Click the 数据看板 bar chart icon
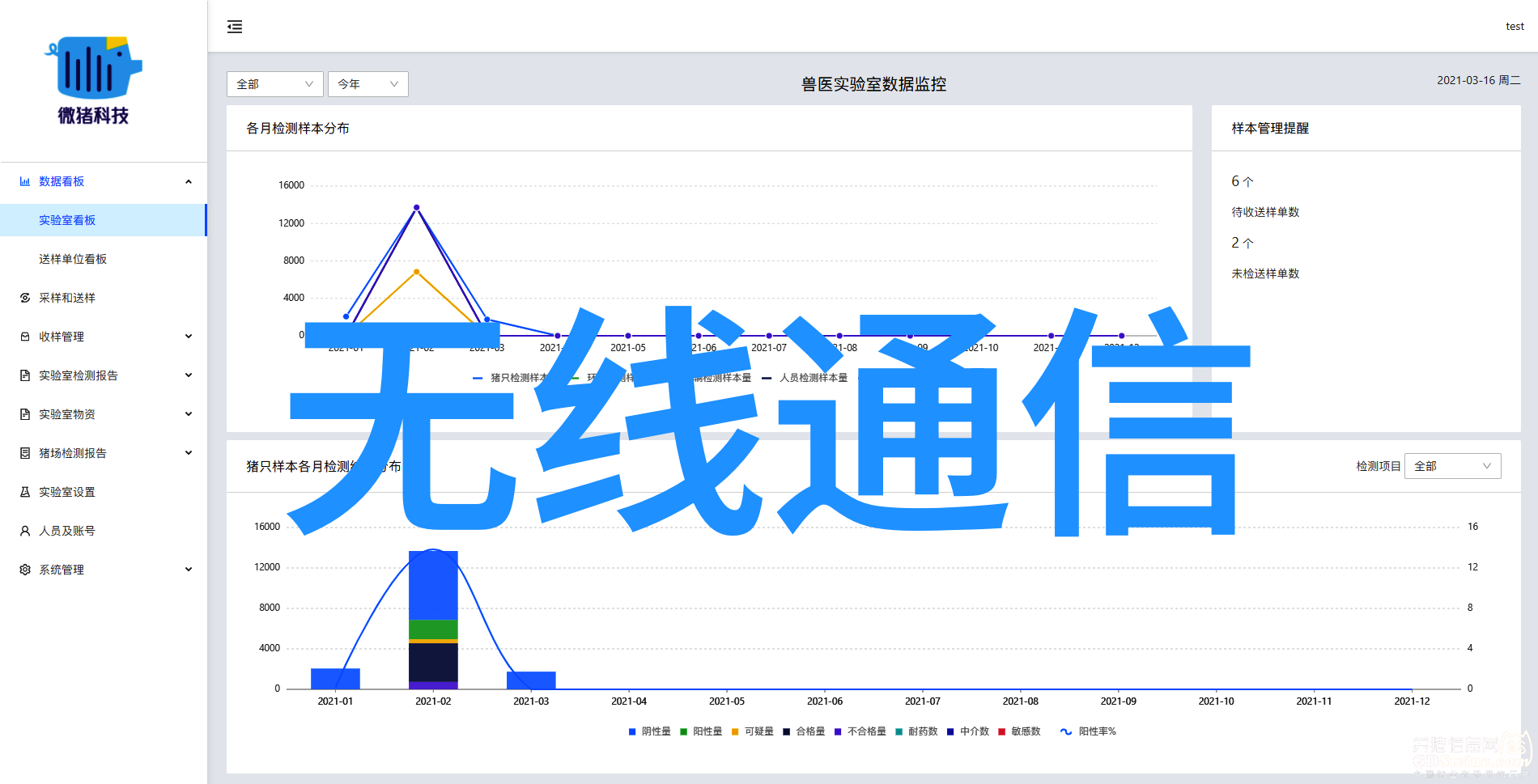Viewport: 1538px width, 784px height. click(25, 182)
